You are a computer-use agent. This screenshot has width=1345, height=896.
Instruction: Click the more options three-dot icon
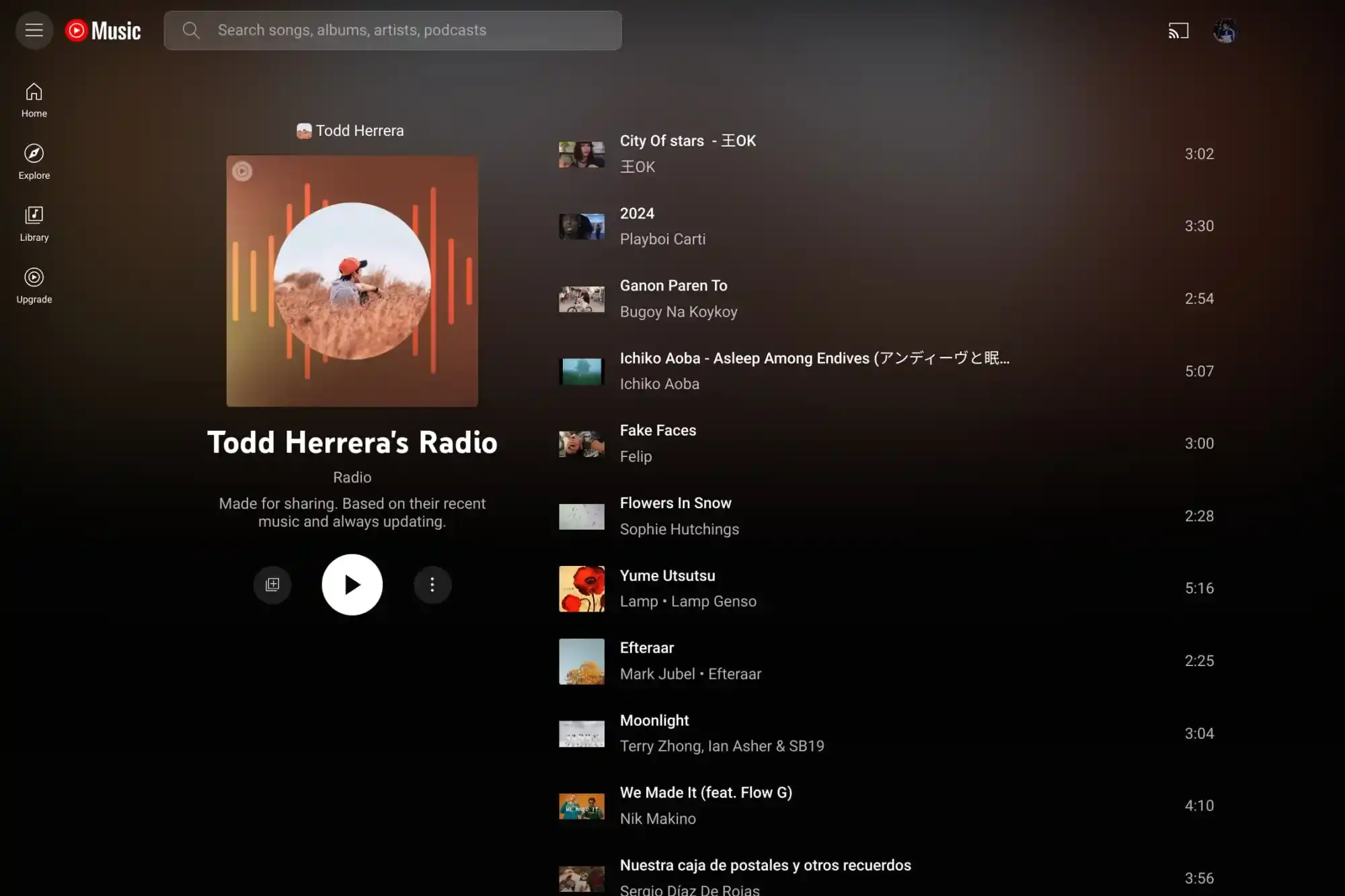[432, 584]
